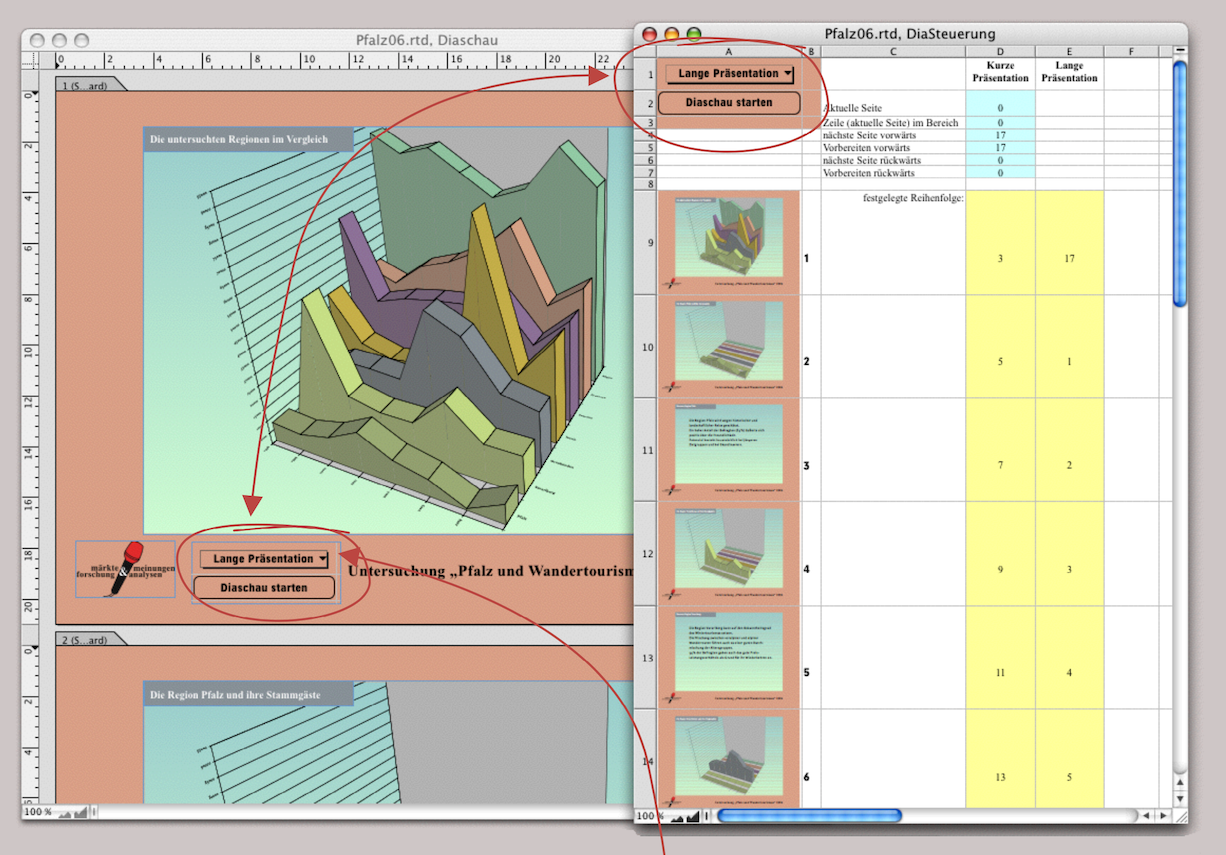Click the microphone logo on slide 1
This screenshot has height=855, width=1226.
point(126,569)
